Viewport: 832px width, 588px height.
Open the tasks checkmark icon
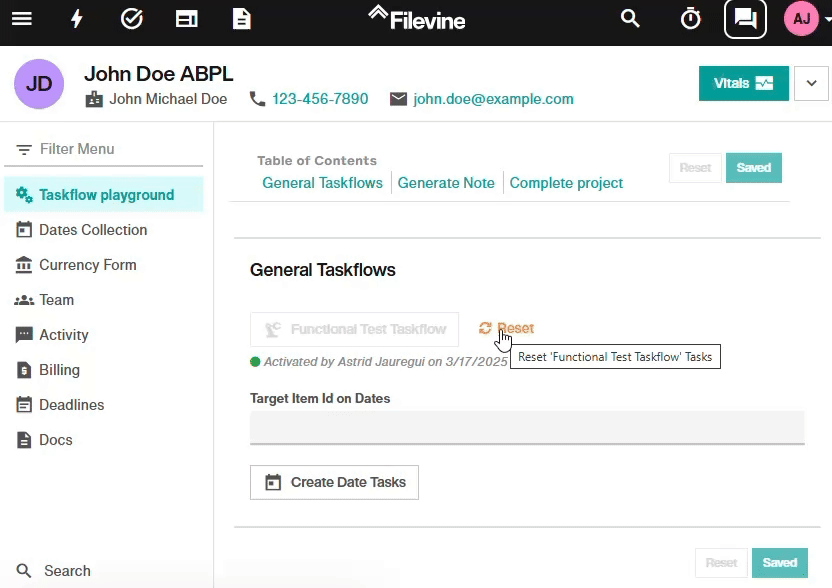coord(132,19)
